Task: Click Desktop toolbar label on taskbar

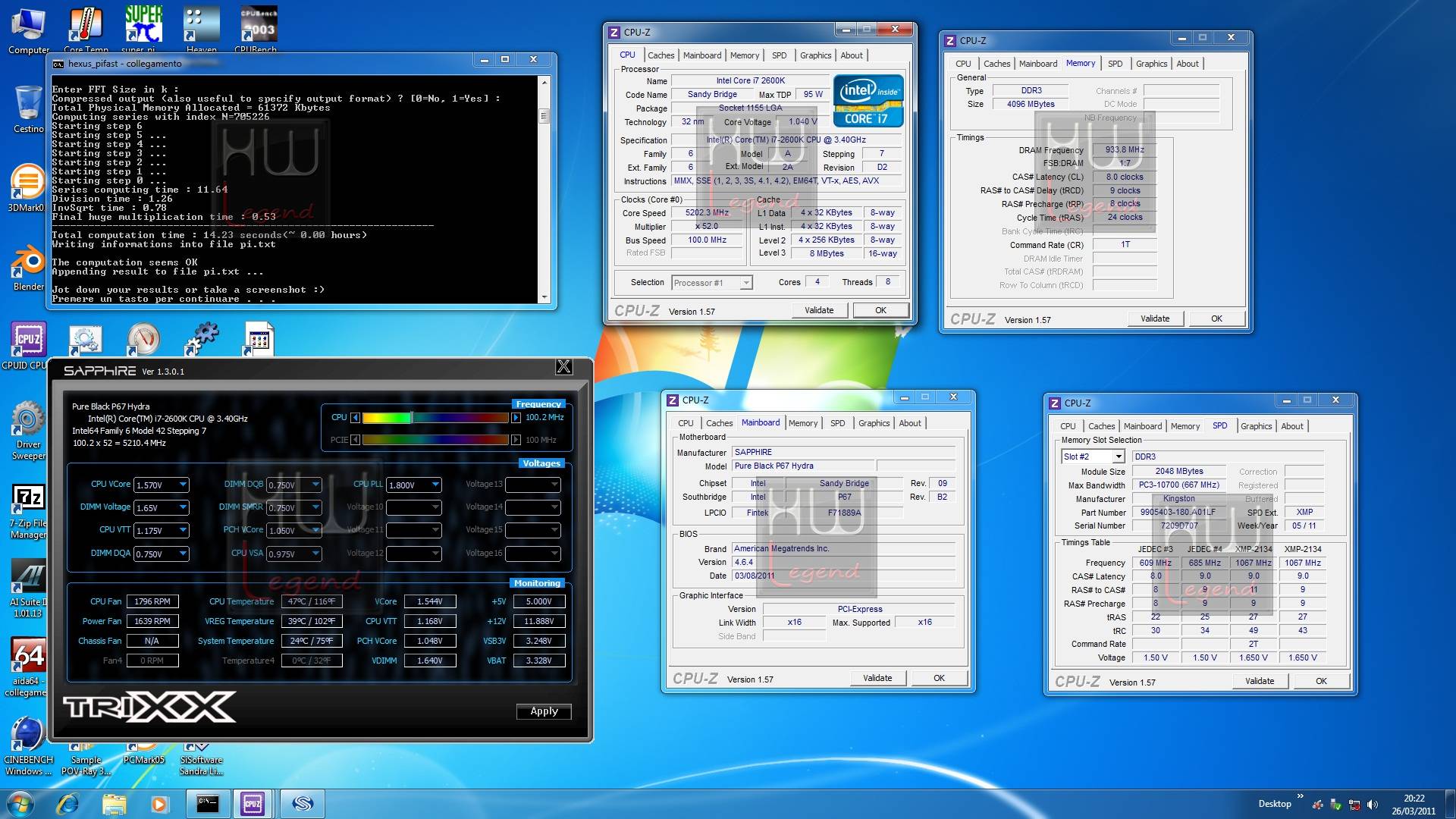Action: point(1274,804)
